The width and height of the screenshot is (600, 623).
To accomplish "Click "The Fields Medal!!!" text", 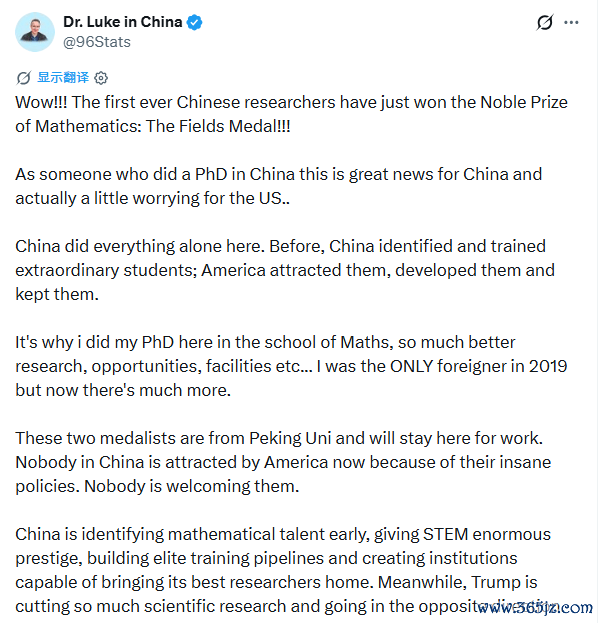I will 218,126.
